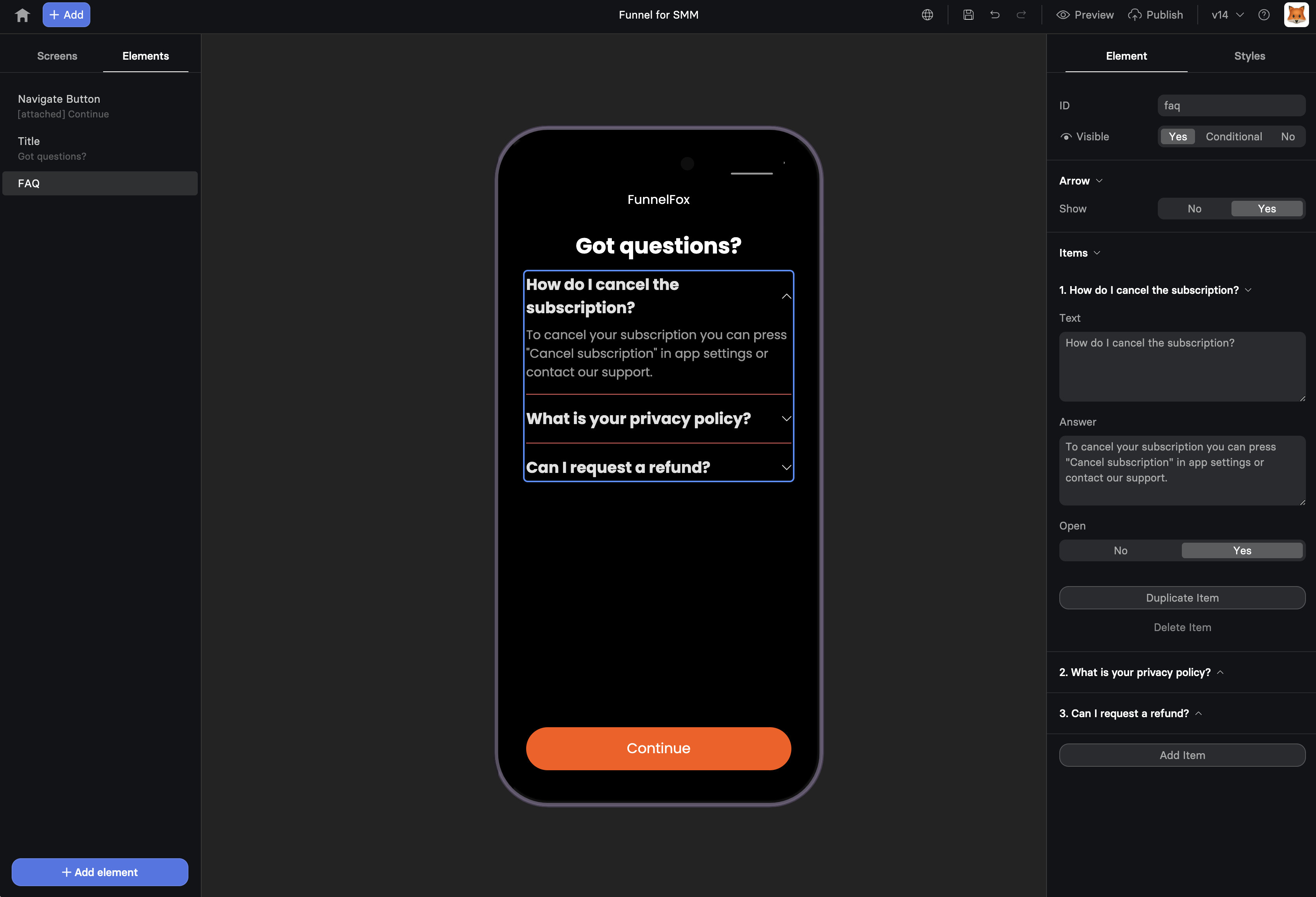The height and width of the screenshot is (897, 1316).
Task: Redo the last undone change
Action: [1021, 15]
